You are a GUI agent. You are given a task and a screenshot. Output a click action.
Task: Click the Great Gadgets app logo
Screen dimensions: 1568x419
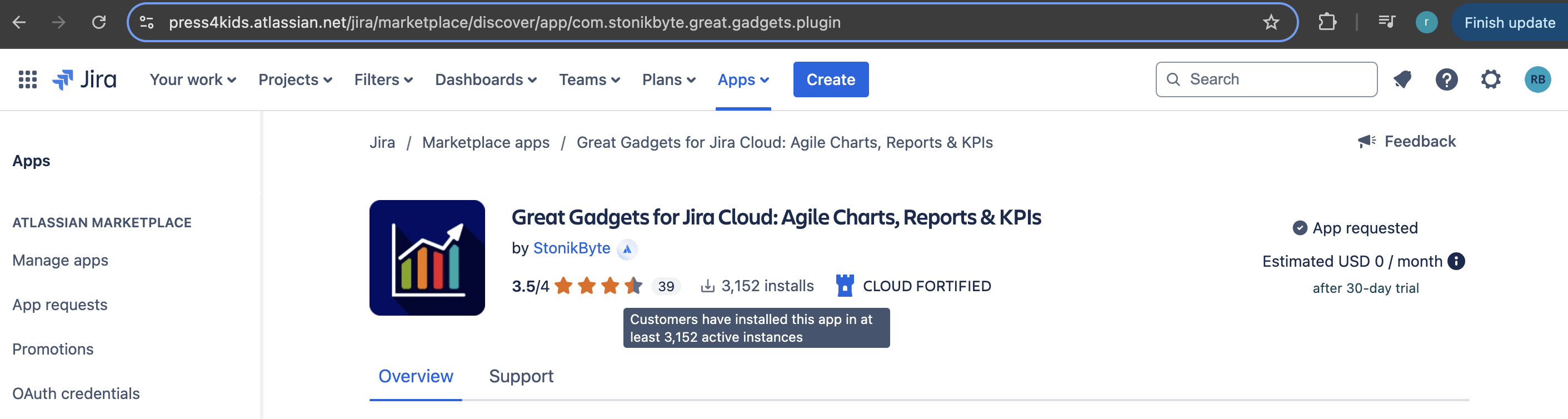427,258
